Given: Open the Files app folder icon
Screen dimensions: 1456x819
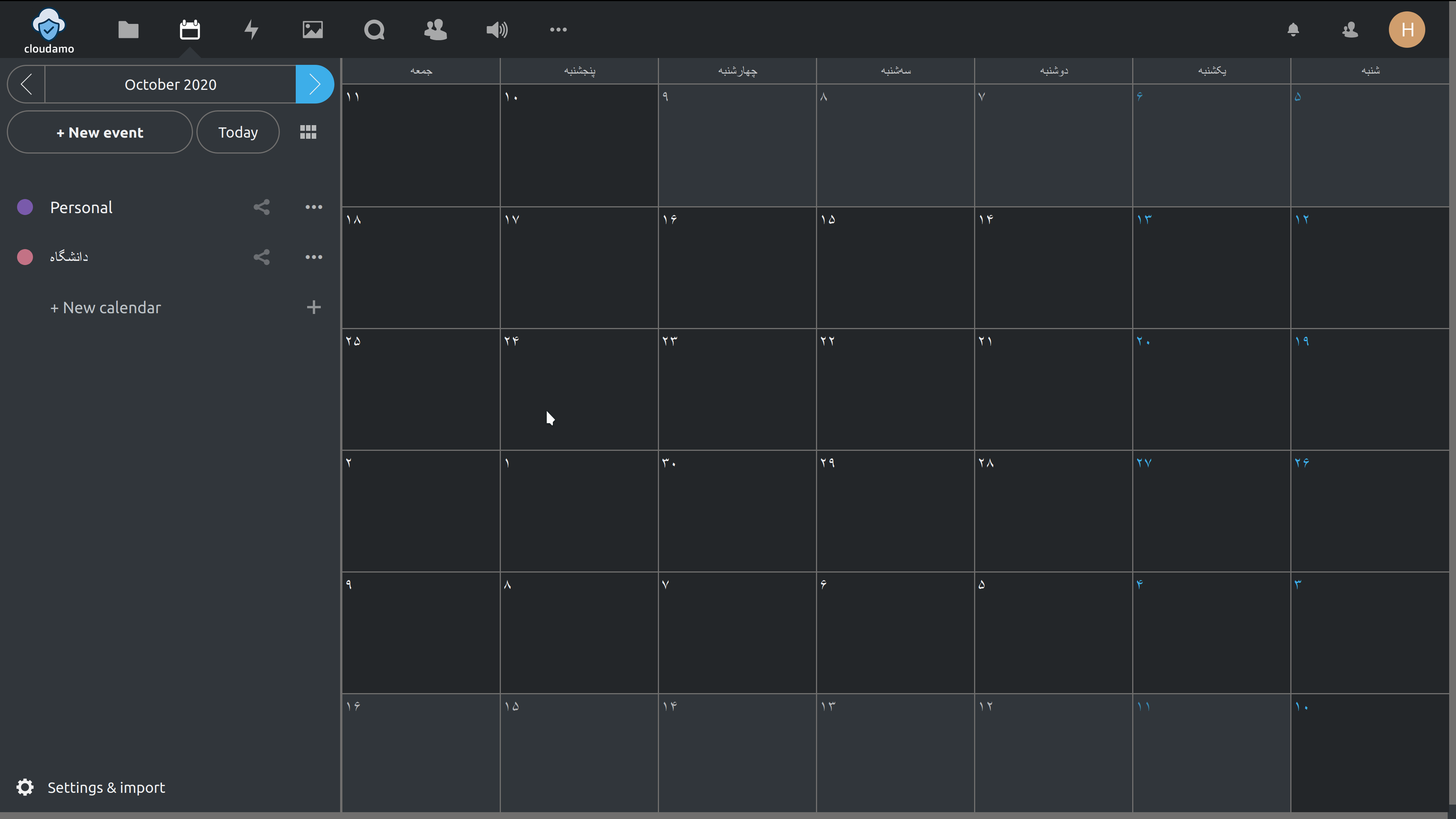Looking at the screenshot, I should click(128, 30).
